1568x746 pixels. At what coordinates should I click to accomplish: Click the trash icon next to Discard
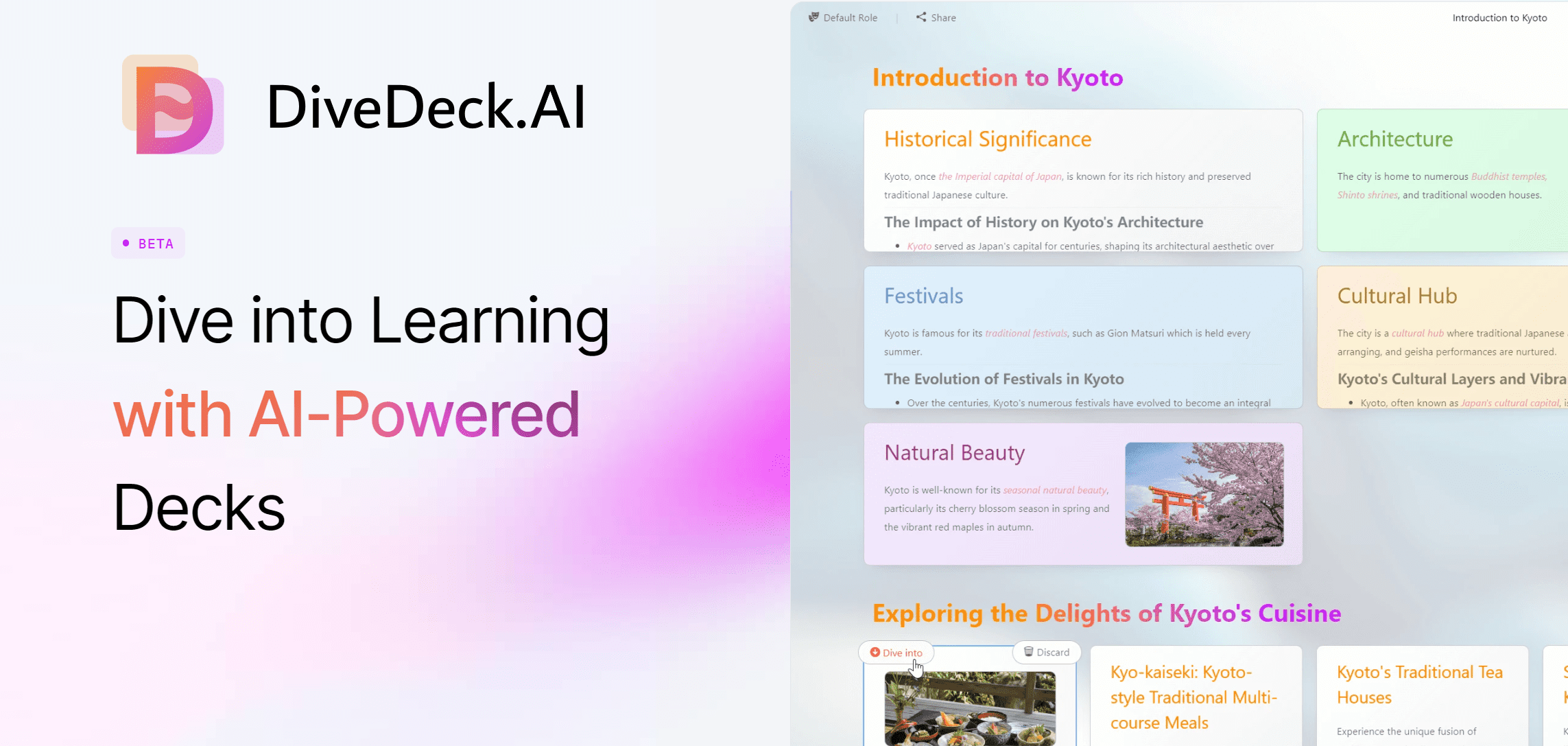click(x=1027, y=652)
